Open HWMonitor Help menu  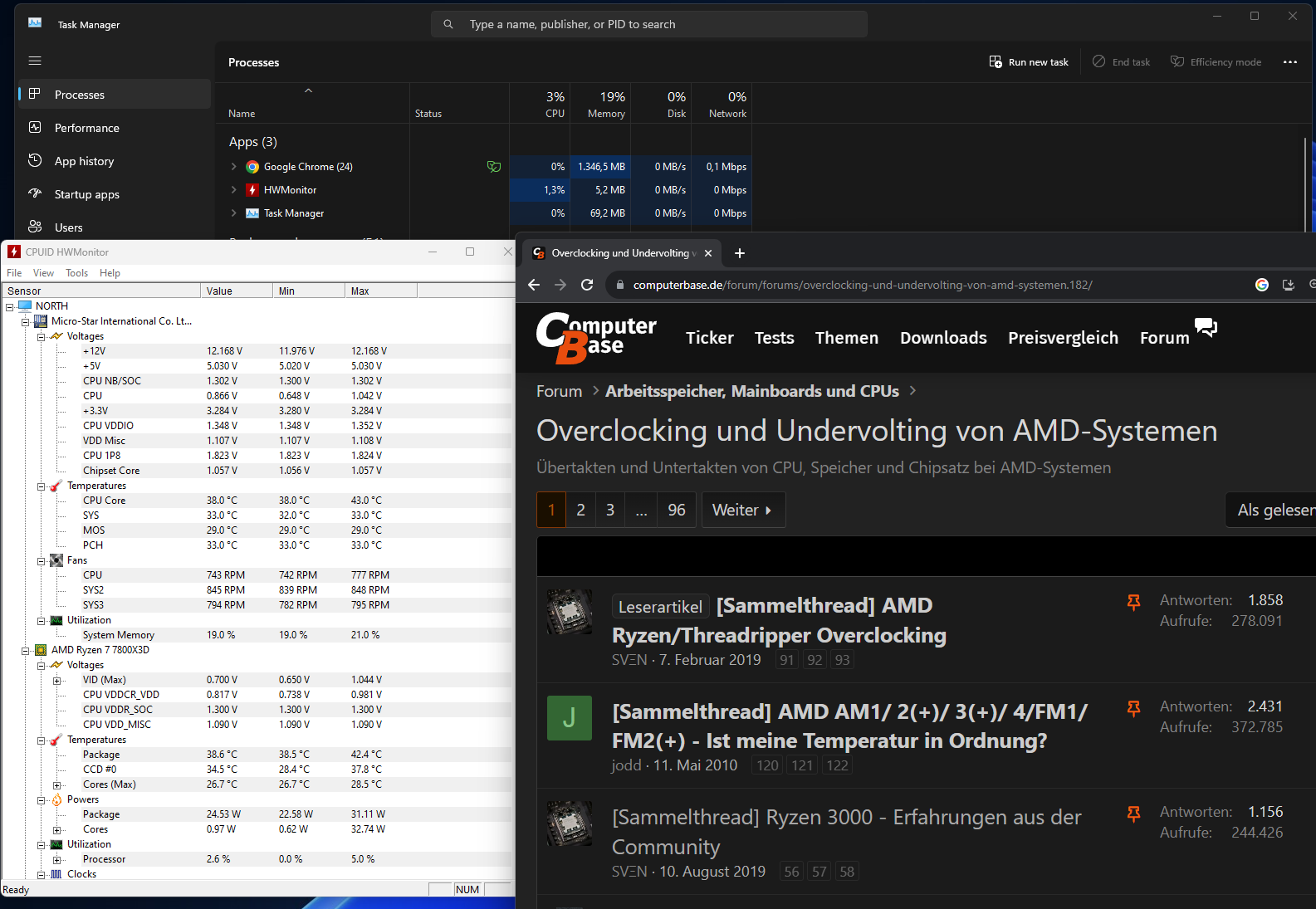(x=110, y=273)
